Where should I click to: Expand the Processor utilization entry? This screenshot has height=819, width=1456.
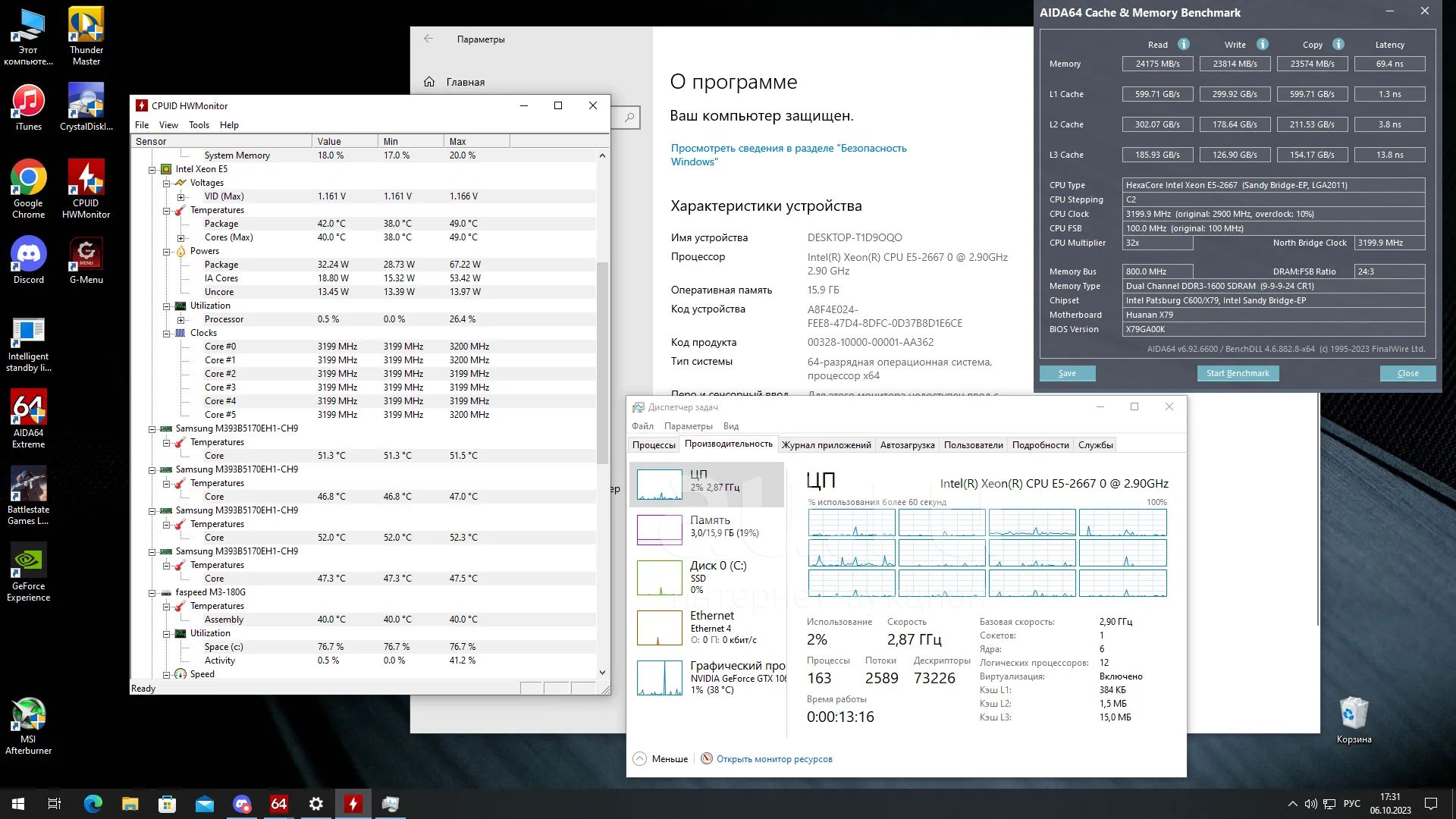tap(180, 319)
